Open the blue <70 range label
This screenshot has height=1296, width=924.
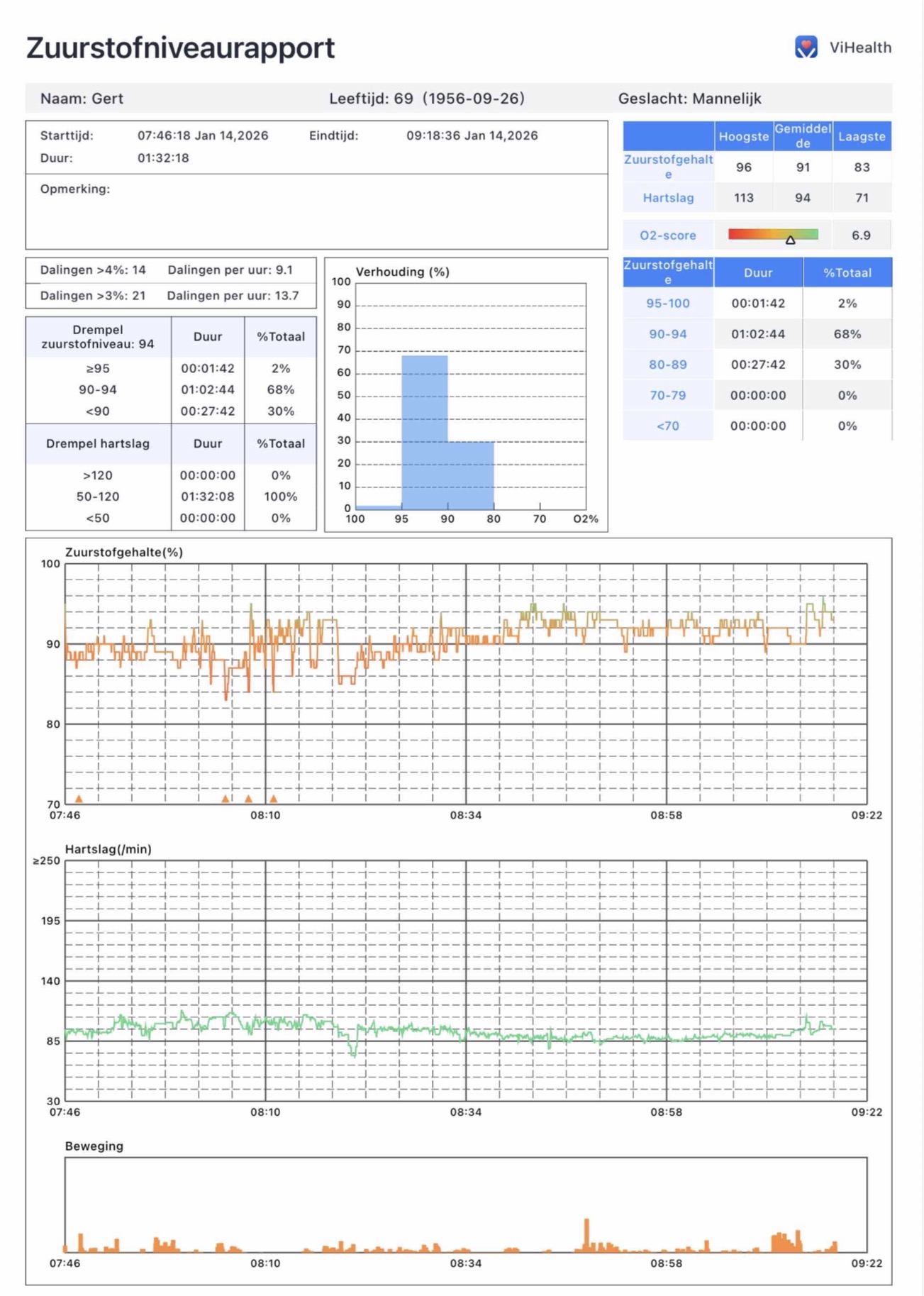coord(668,426)
